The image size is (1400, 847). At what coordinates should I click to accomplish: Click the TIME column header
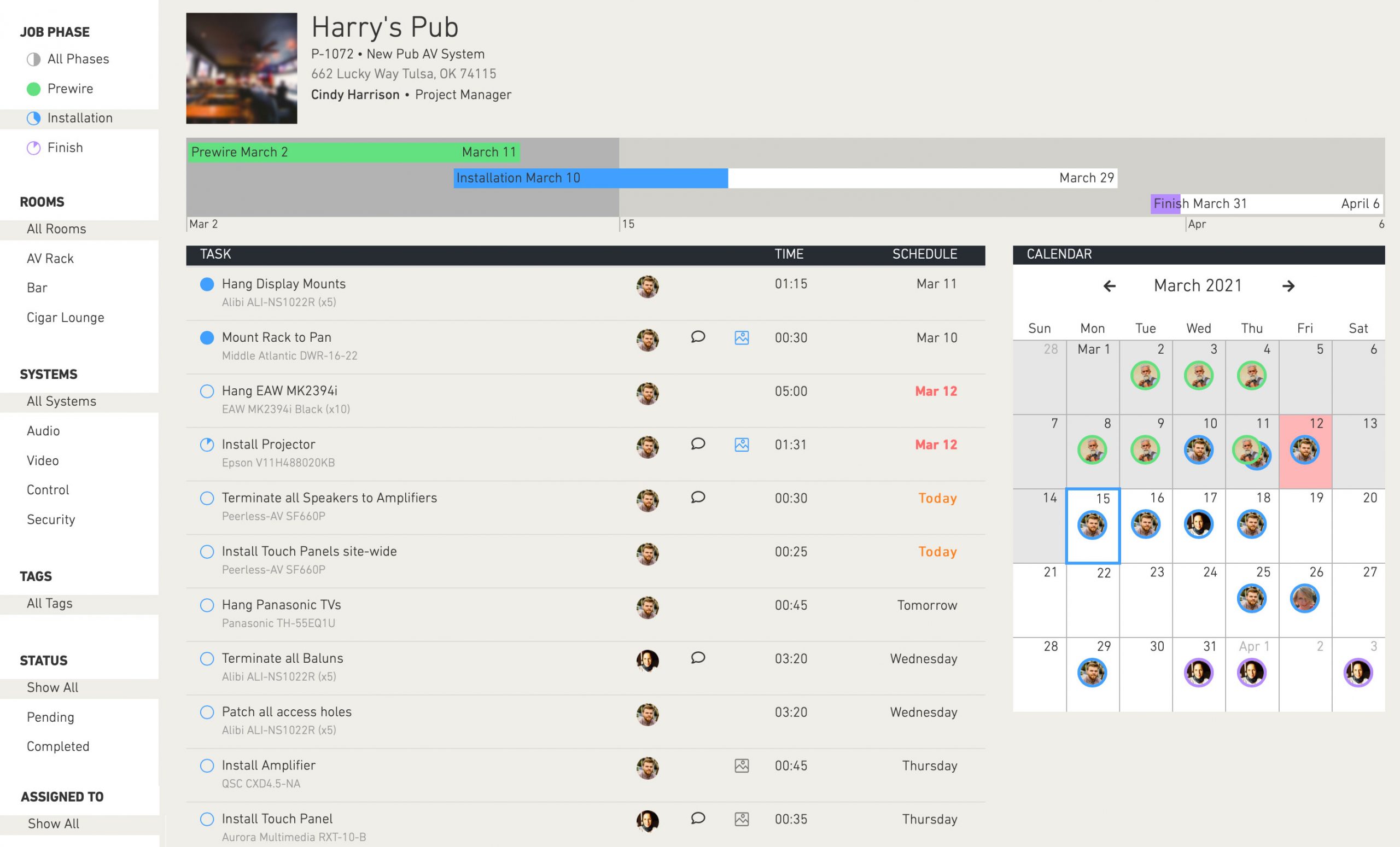pyautogui.click(x=789, y=254)
